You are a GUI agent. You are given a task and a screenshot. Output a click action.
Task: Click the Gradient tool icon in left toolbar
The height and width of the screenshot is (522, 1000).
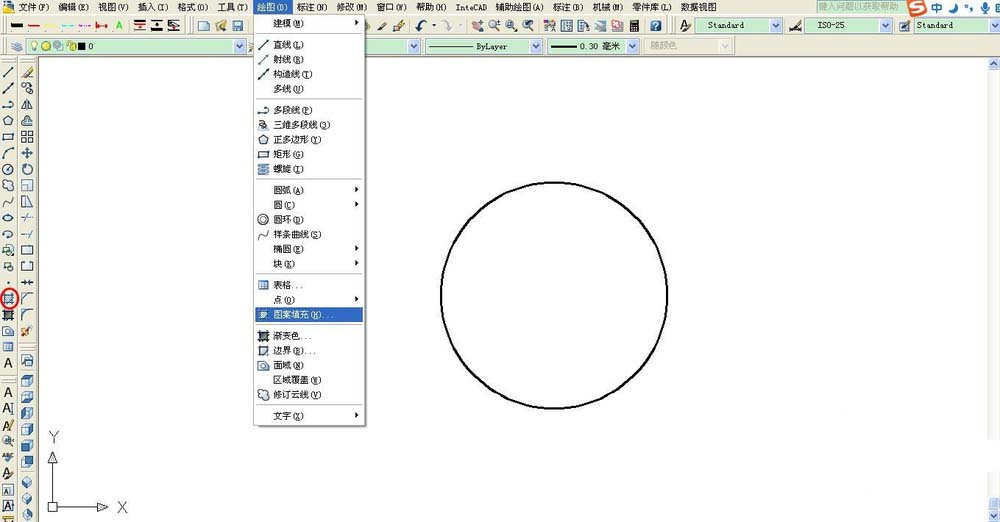[x=8, y=315]
